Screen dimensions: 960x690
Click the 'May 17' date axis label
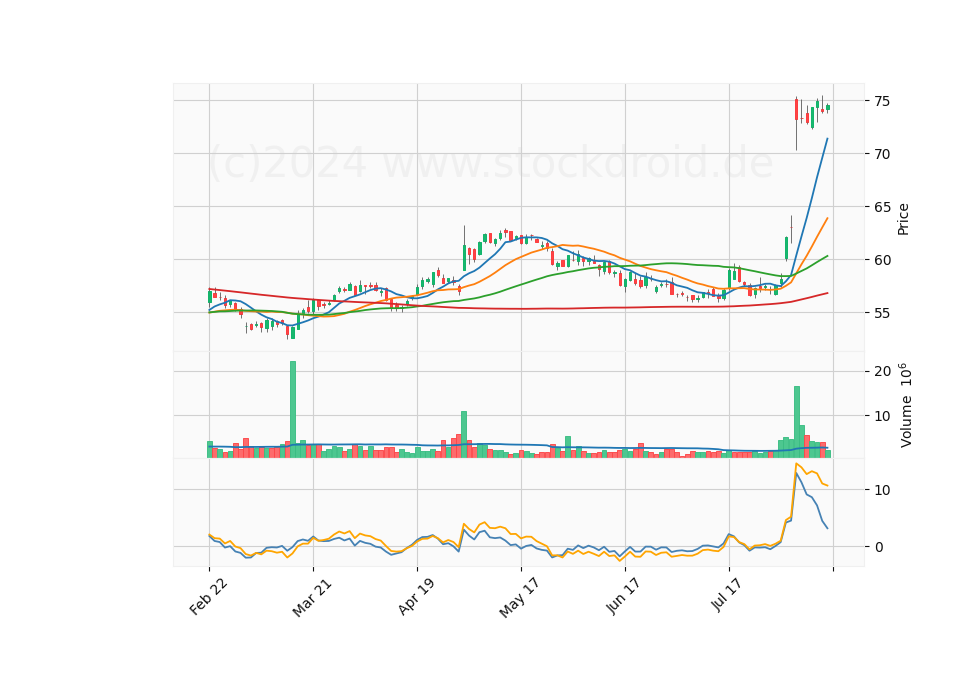tap(519, 598)
